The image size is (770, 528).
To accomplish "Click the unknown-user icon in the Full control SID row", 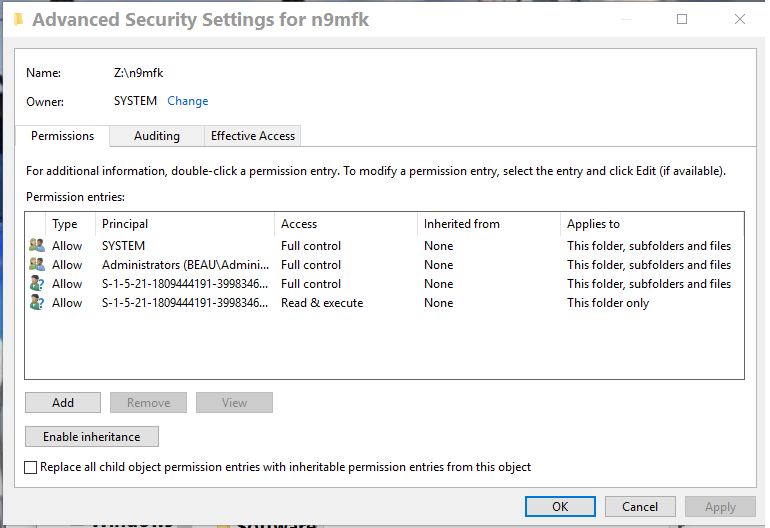I will click(37, 283).
